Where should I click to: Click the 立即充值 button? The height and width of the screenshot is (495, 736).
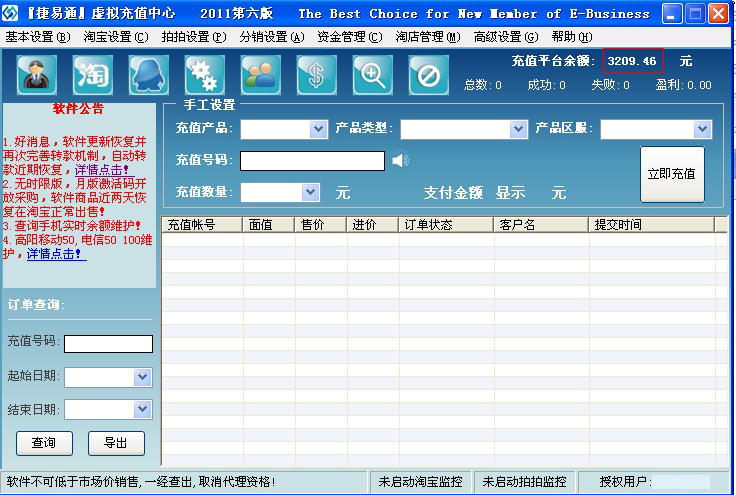point(672,174)
